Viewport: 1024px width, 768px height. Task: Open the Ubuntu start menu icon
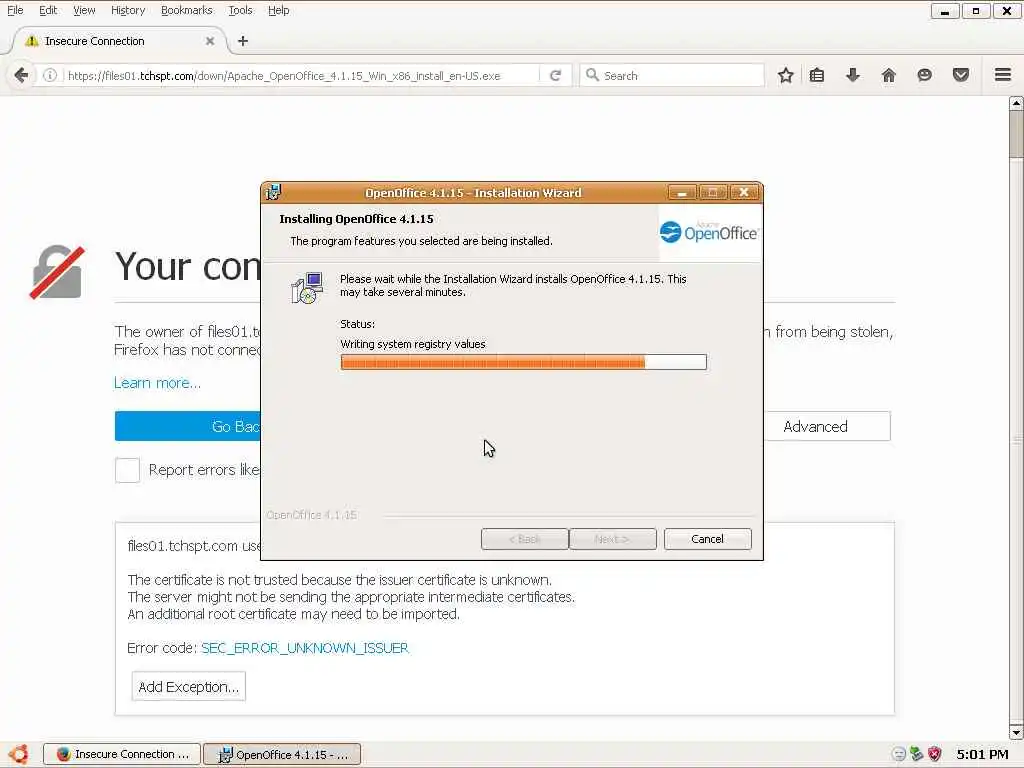click(x=18, y=754)
